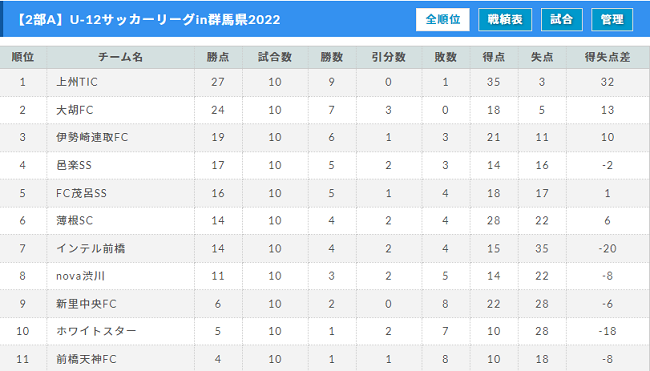Click the FC茂呂SS team name
Viewport: 650px width, 371px height.
tap(81, 193)
